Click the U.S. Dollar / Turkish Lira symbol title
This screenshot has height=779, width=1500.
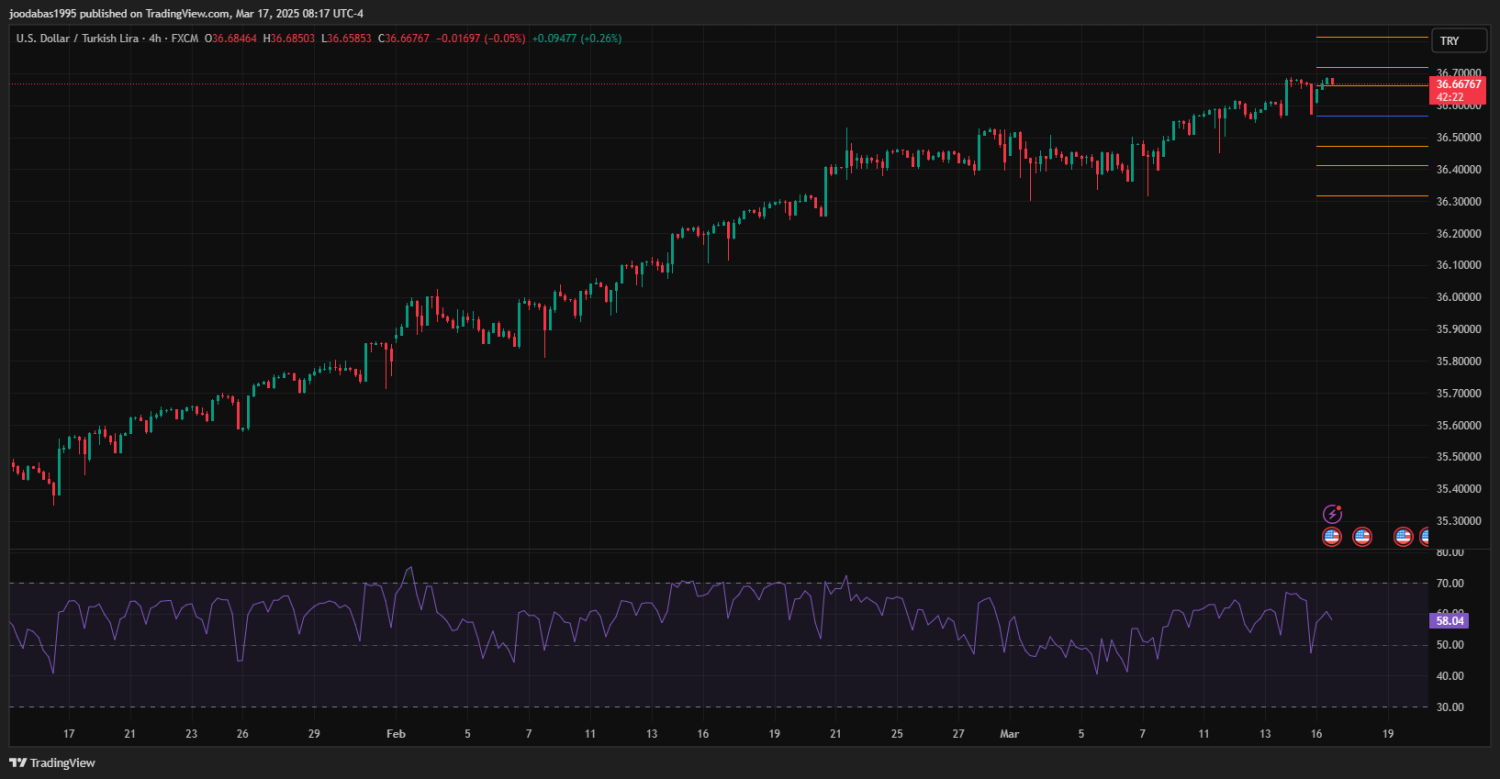(77, 38)
